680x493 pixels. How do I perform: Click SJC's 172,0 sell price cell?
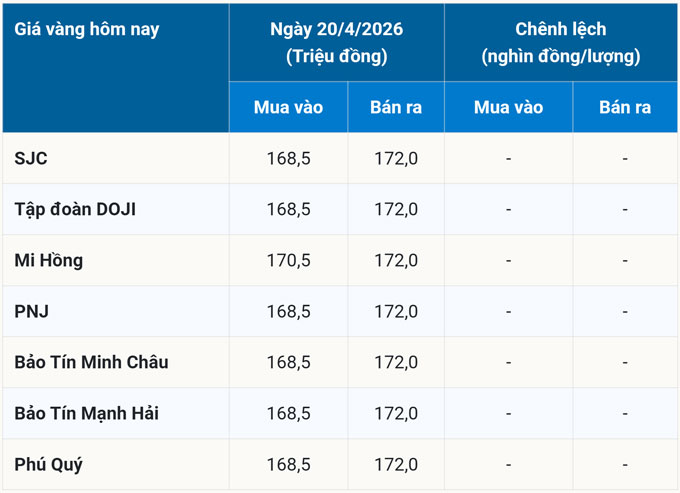396,158
